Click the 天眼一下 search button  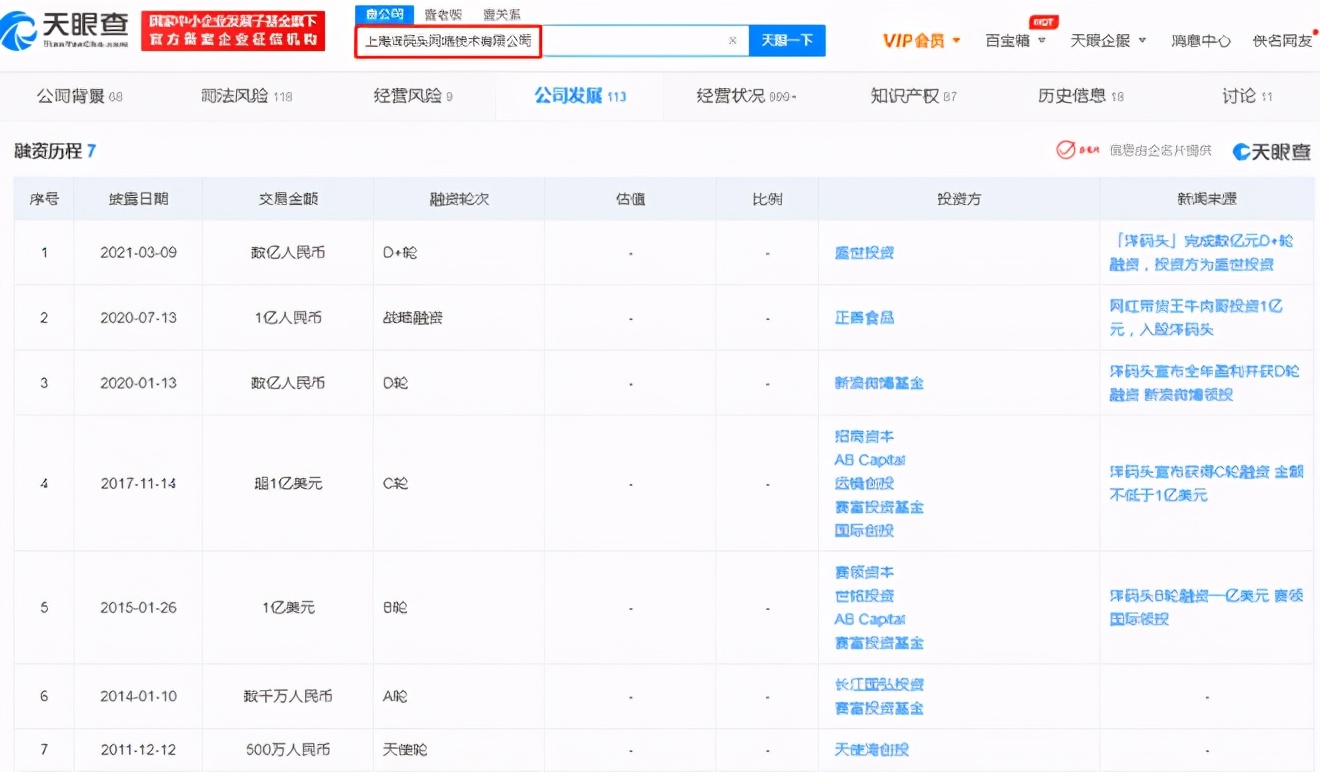tap(787, 40)
